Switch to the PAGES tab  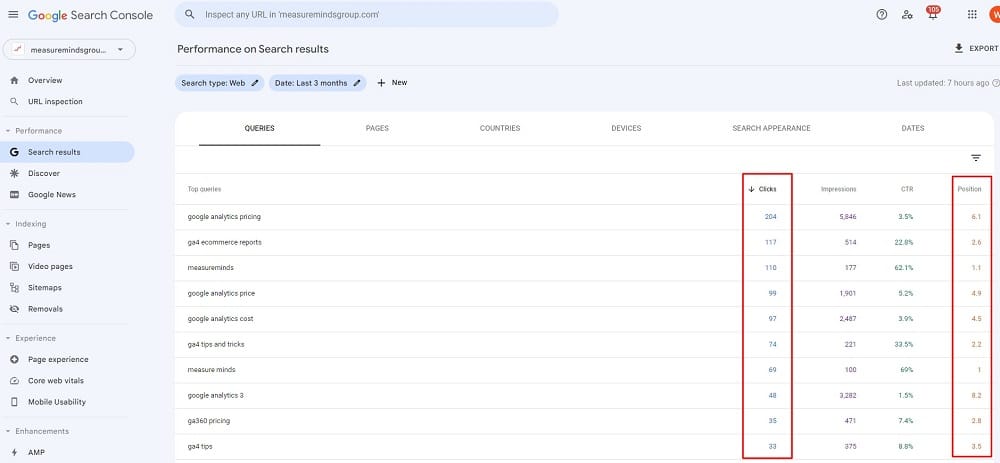tap(377, 128)
